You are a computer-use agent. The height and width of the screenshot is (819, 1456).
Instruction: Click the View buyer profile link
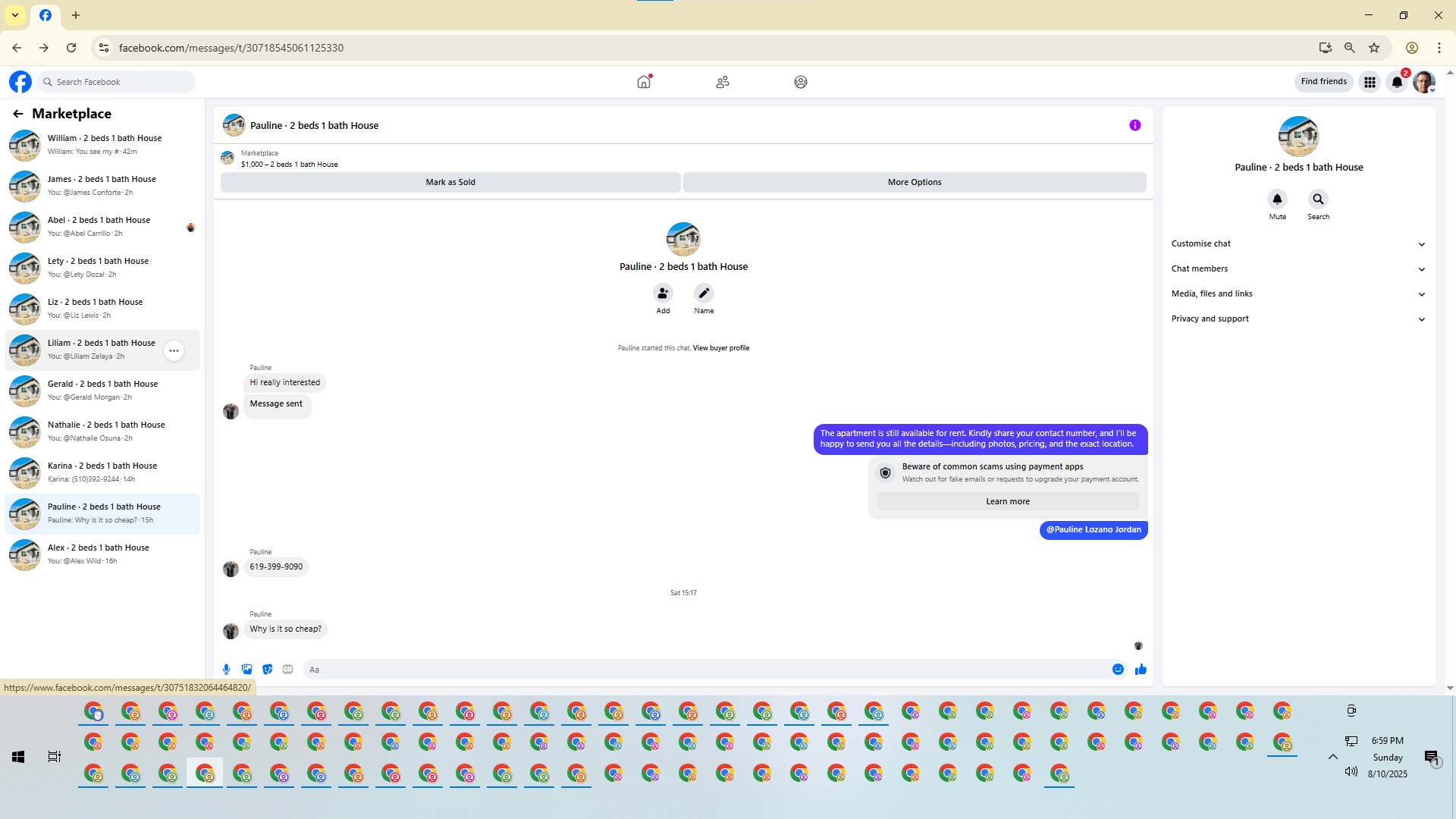[x=720, y=348]
